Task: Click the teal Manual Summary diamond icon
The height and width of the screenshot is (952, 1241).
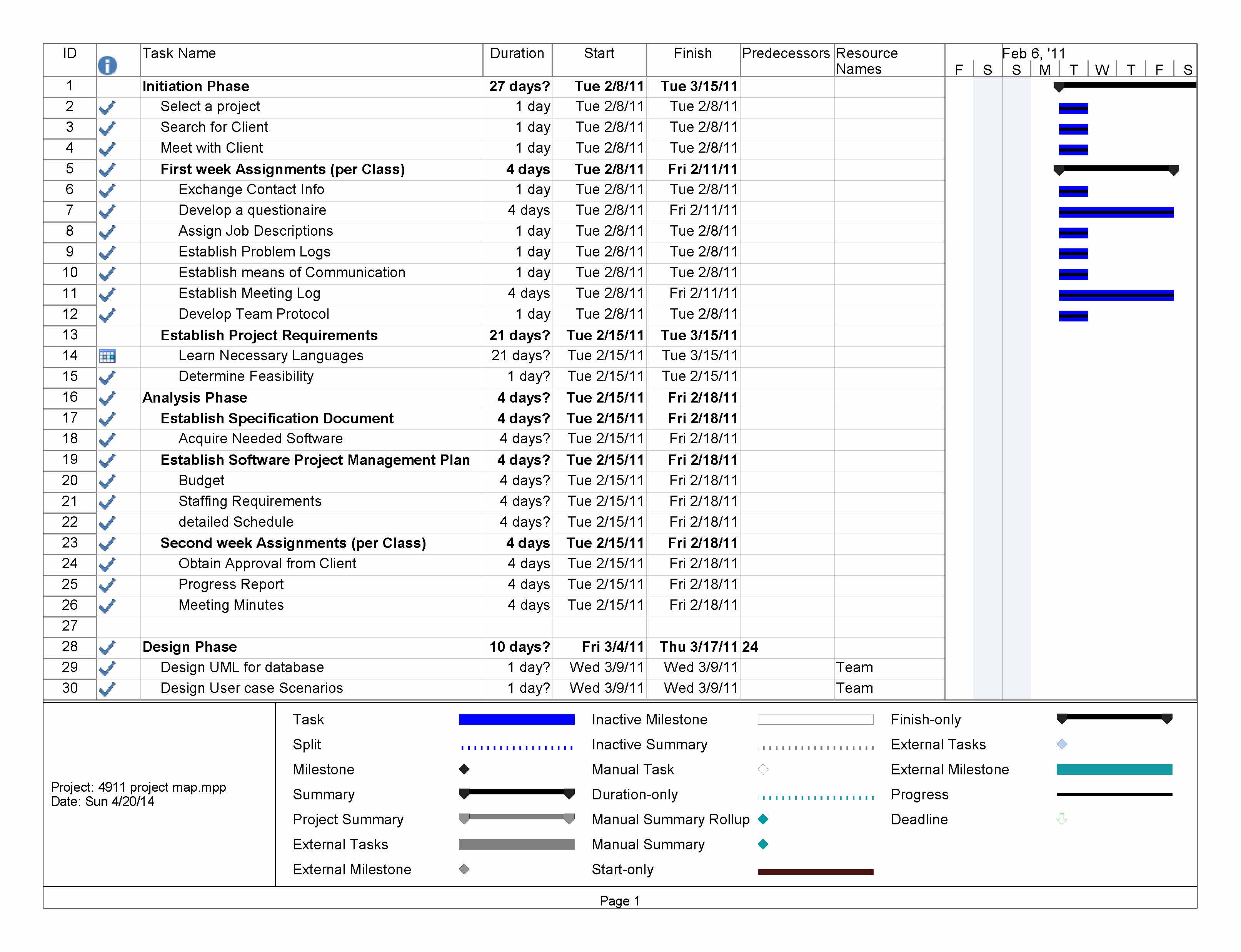Action: point(763,844)
